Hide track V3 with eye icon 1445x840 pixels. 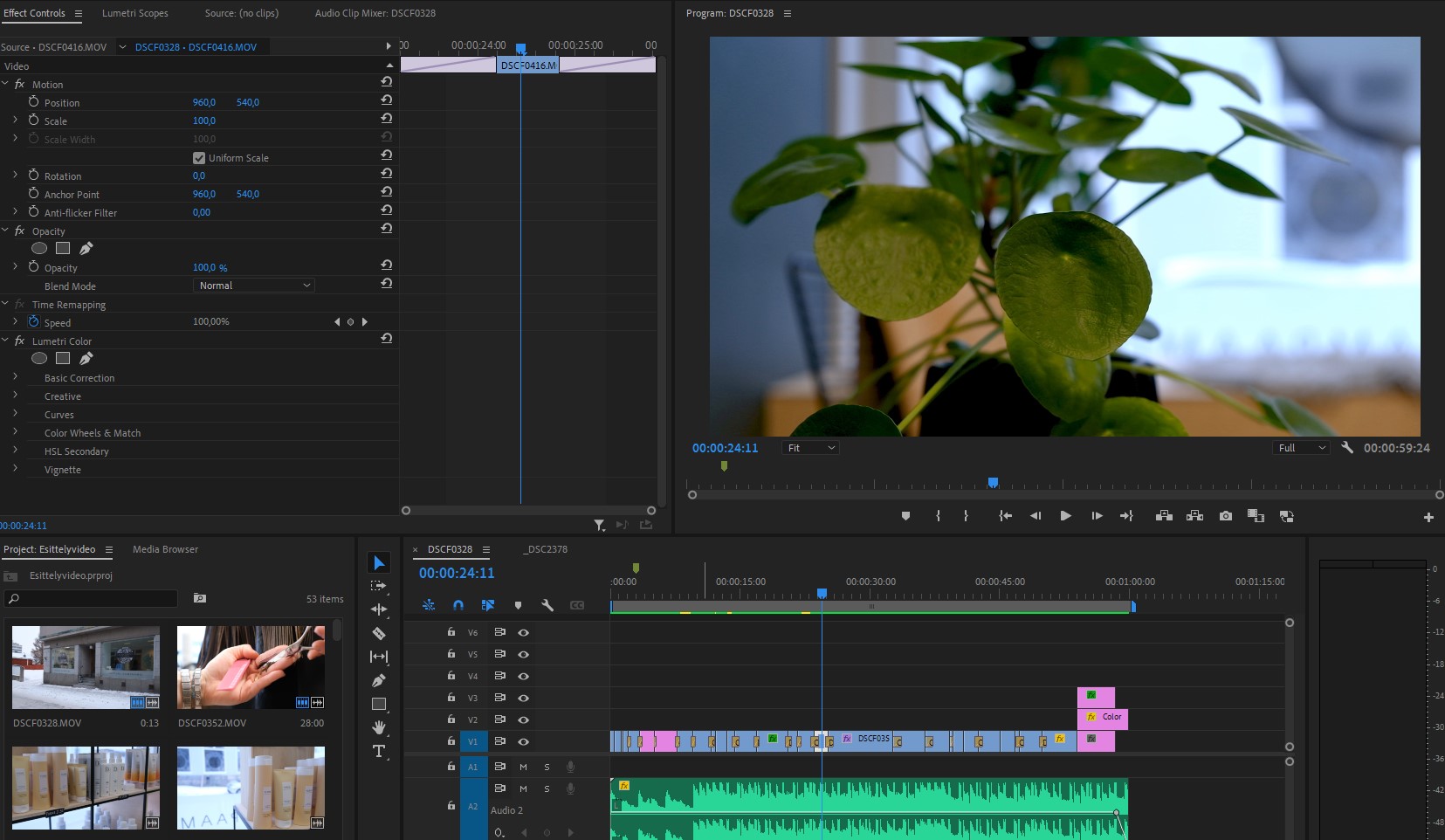point(524,698)
